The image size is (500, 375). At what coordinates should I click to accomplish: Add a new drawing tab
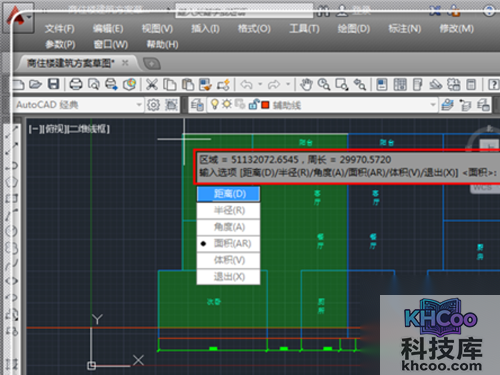pos(152,63)
